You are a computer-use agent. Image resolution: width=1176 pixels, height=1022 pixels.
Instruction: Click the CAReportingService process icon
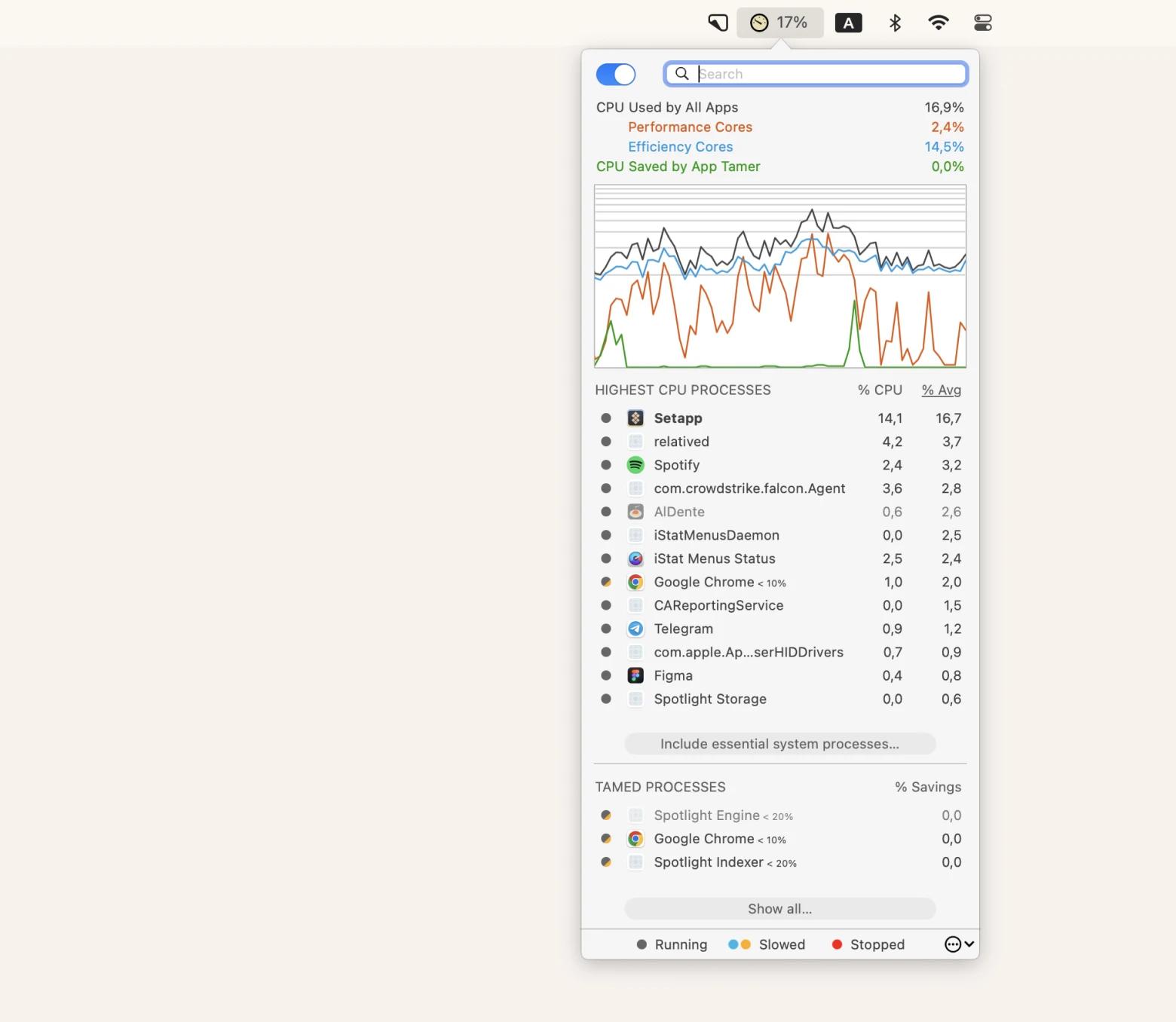[x=635, y=605]
